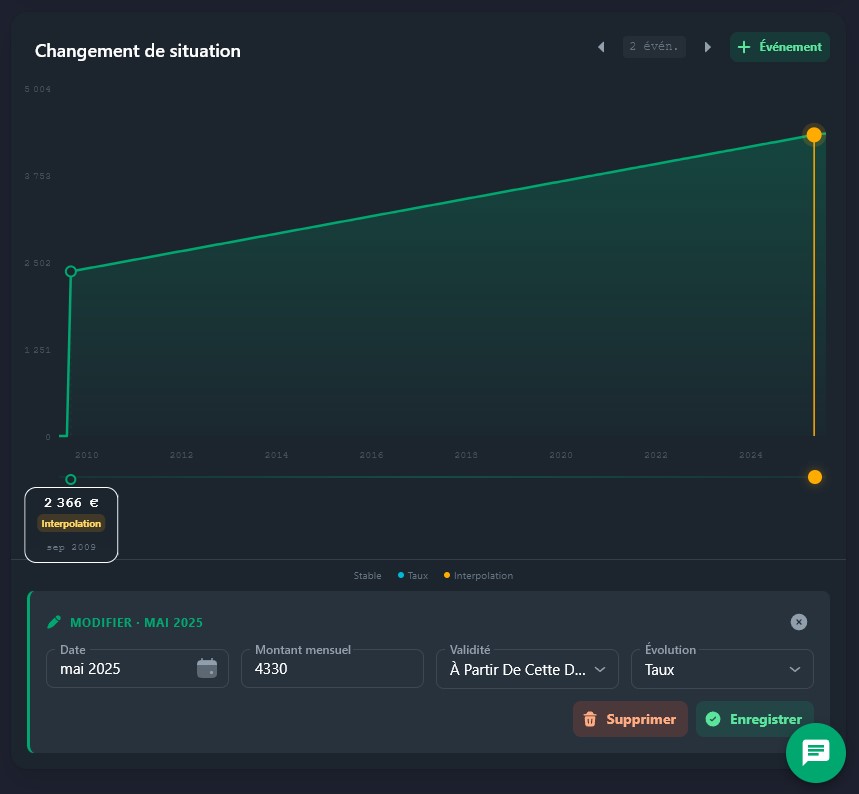Image resolution: width=859 pixels, height=794 pixels.
Task: Click the calendar icon in Date field
Action: click(207, 669)
